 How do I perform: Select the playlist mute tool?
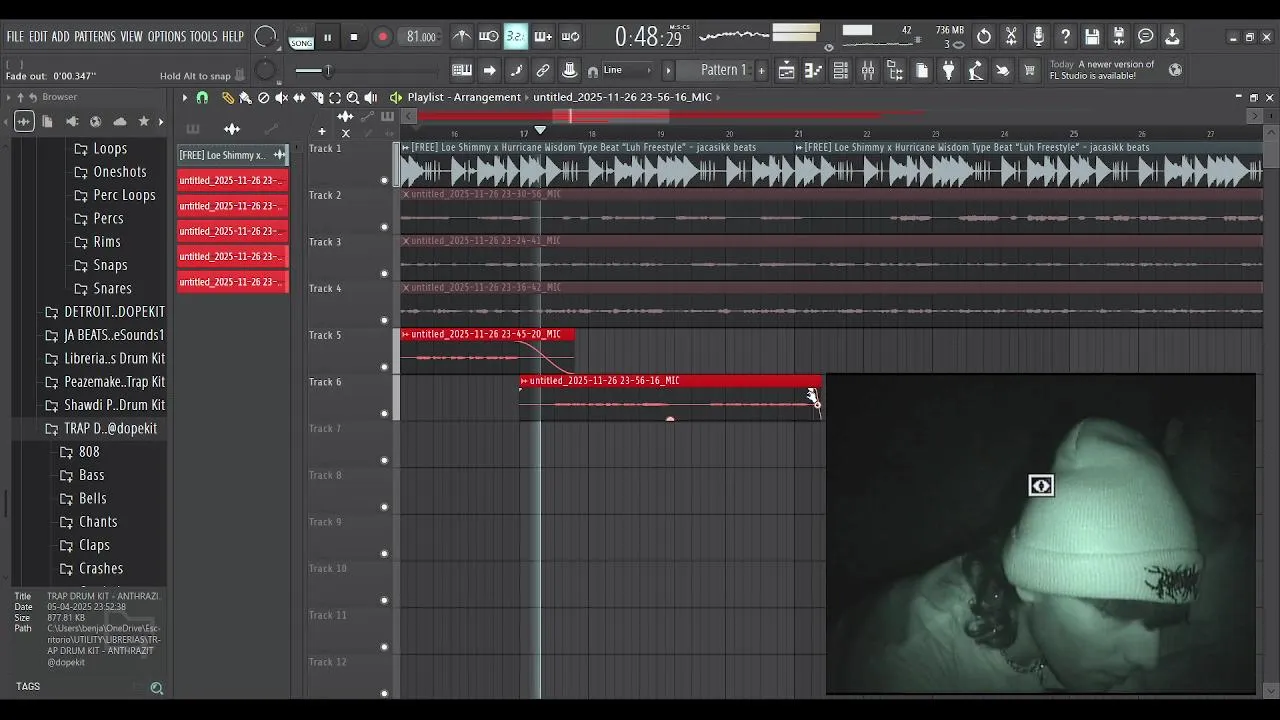281,97
